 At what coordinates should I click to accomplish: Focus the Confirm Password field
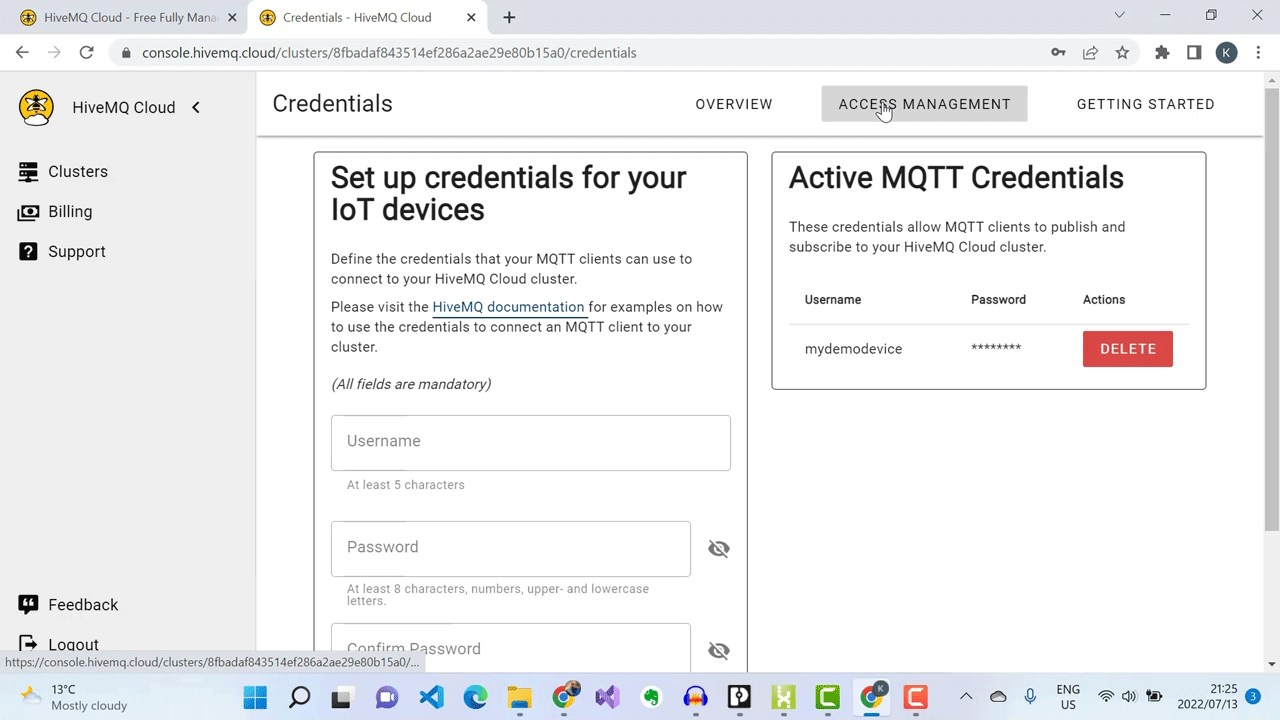[511, 648]
